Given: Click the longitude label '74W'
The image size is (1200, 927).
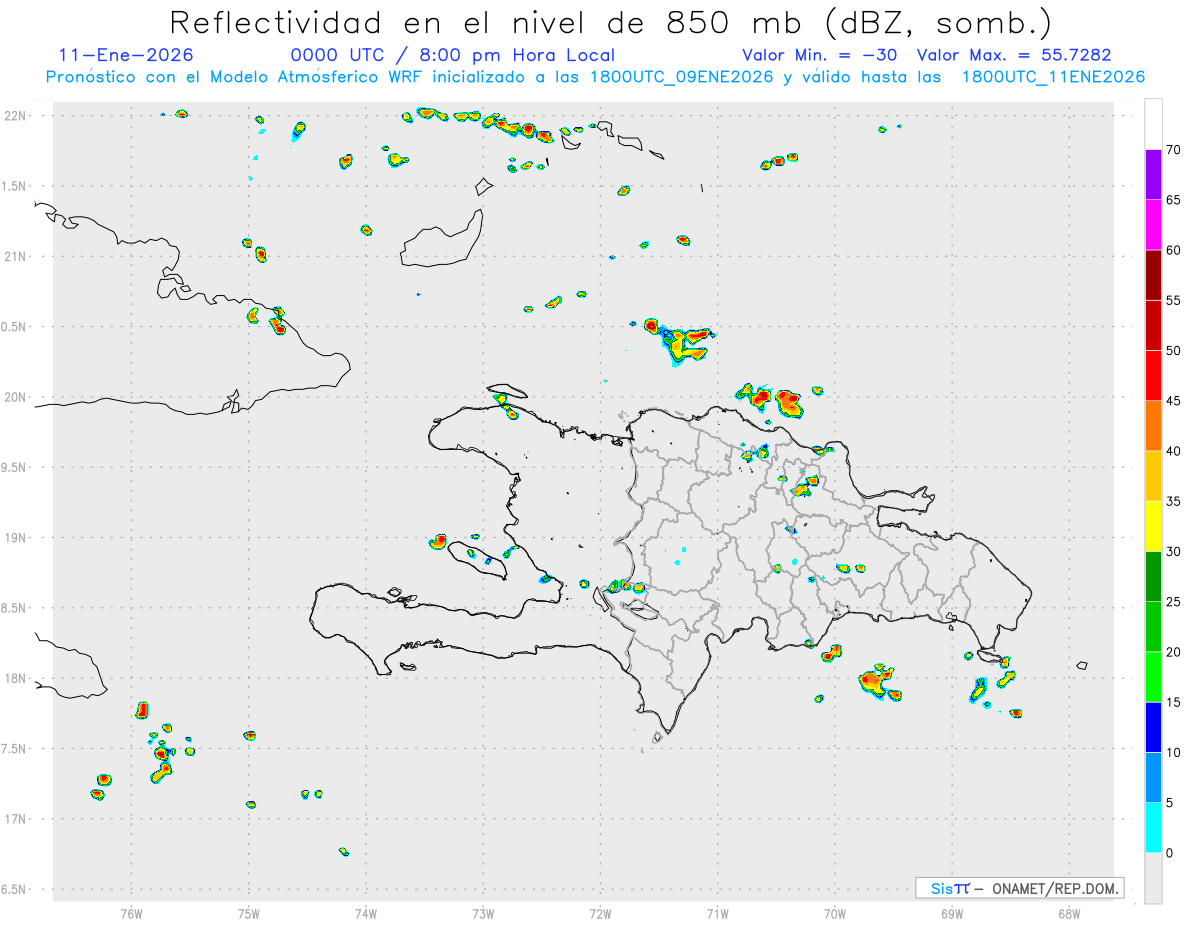Looking at the screenshot, I should click(x=366, y=913).
